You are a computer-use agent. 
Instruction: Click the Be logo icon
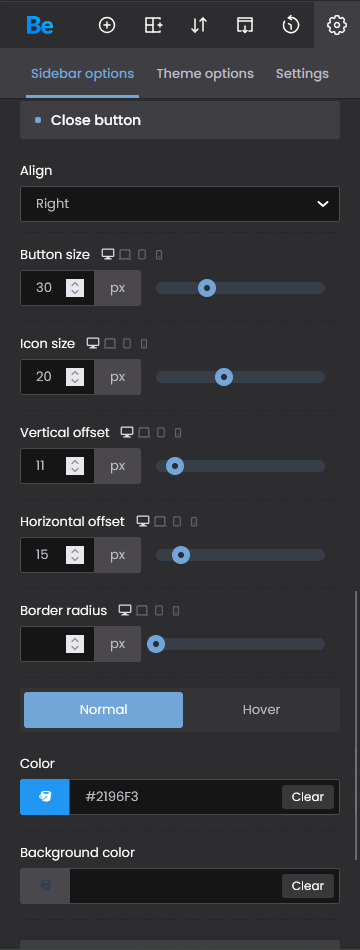(x=39, y=25)
